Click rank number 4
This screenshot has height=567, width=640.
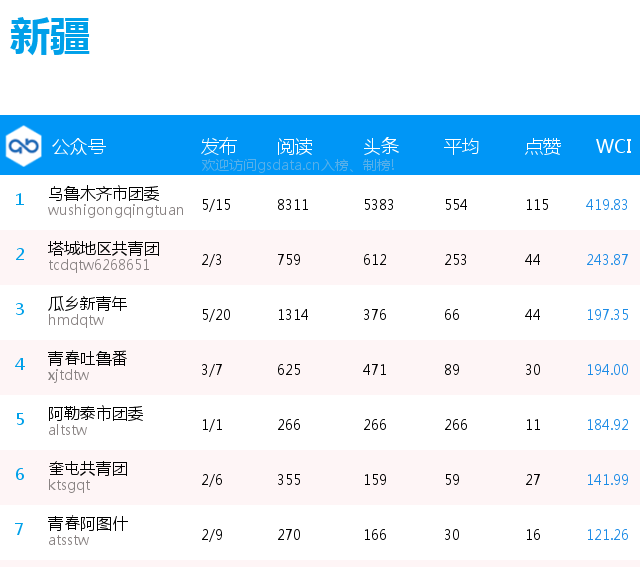[x=20, y=365]
